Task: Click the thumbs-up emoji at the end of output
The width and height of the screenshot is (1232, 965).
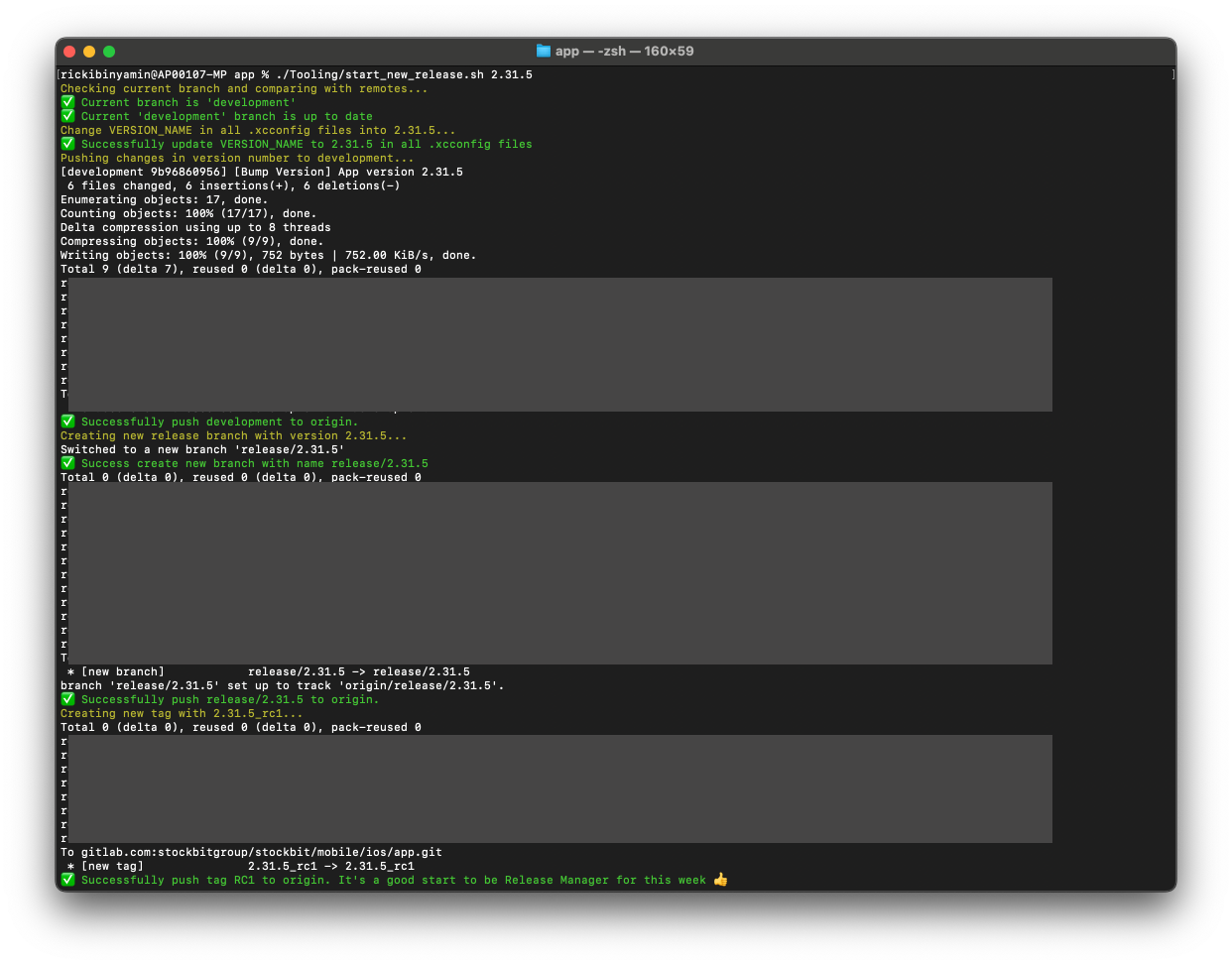Action: pos(720,879)
